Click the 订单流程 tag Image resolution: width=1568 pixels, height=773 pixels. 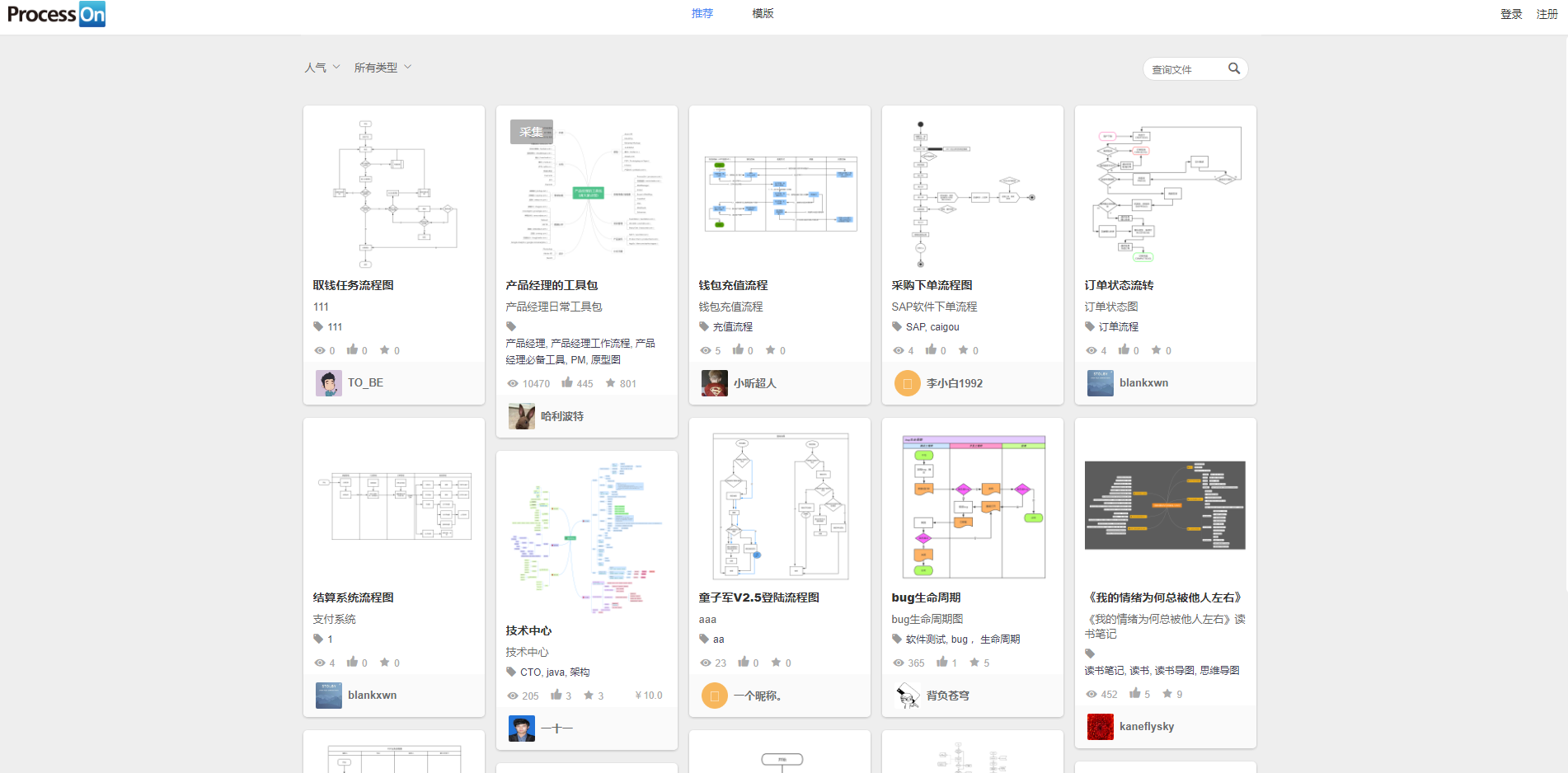[x=1119, y=327]
